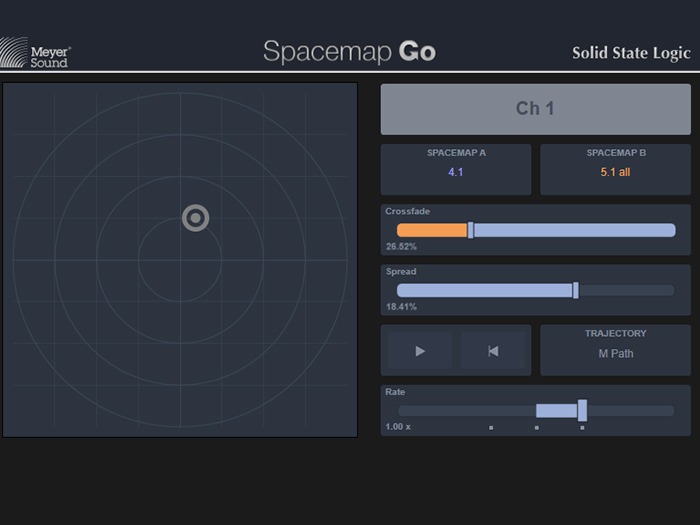Click the Meyer Sound logo
700x525 pixels.
36,53
